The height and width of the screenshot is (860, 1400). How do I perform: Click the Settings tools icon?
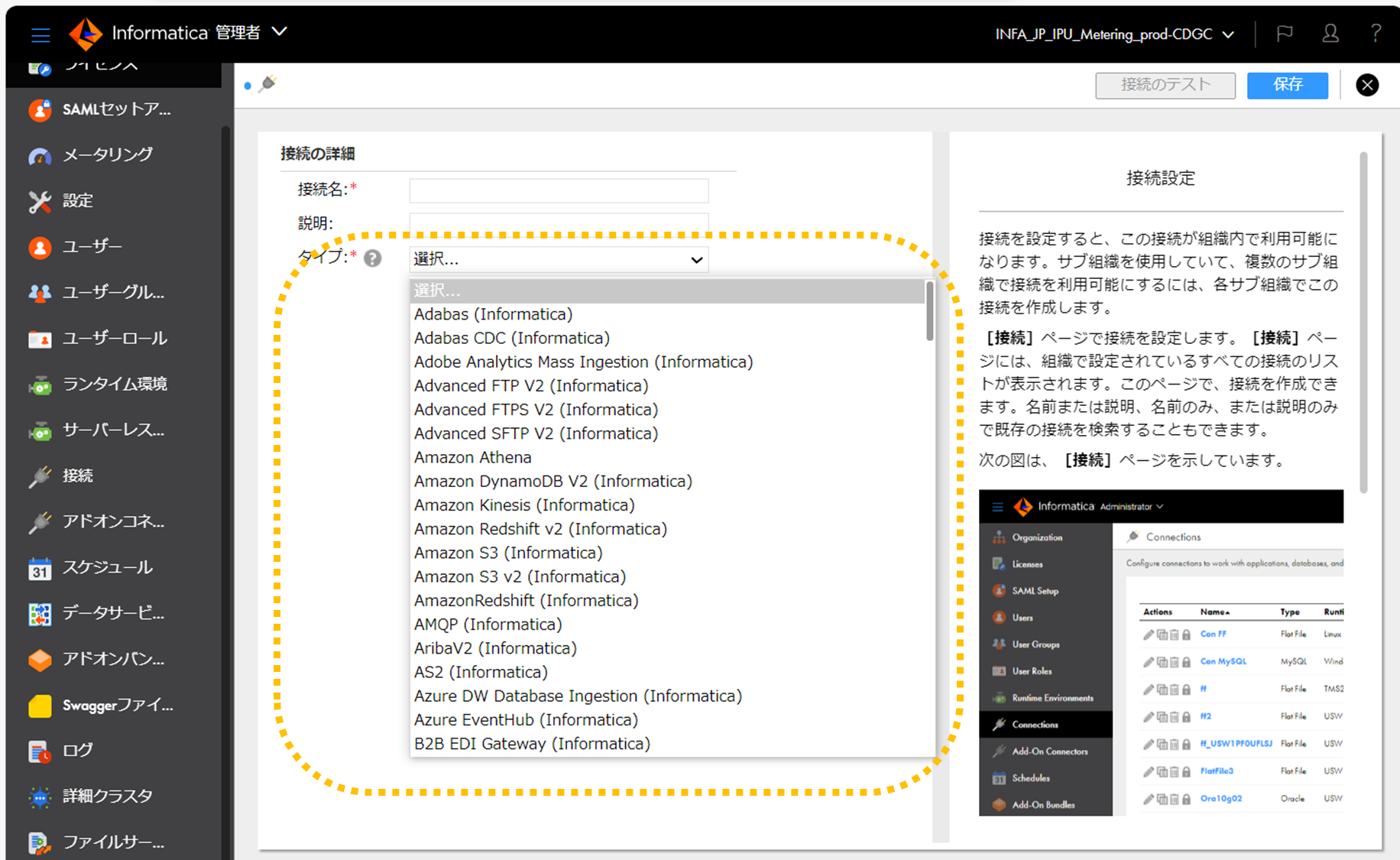(x=40, y=201)
